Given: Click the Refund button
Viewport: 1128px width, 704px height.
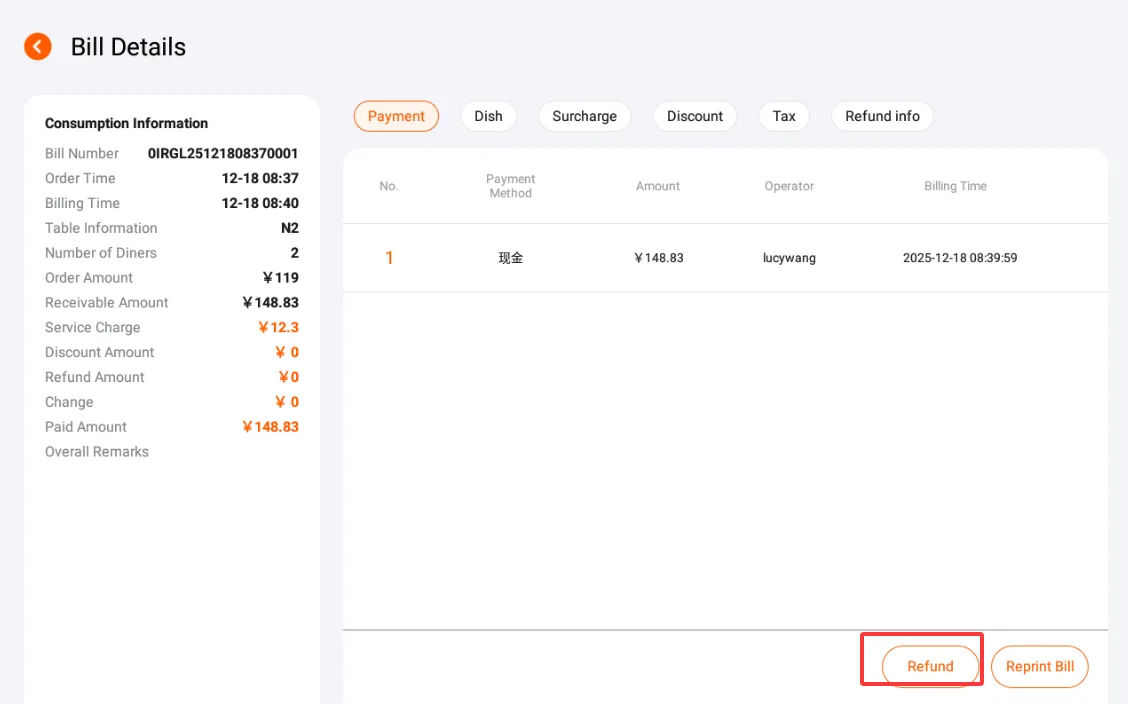Looking at the screenshot, I should [x=930, y=667].
